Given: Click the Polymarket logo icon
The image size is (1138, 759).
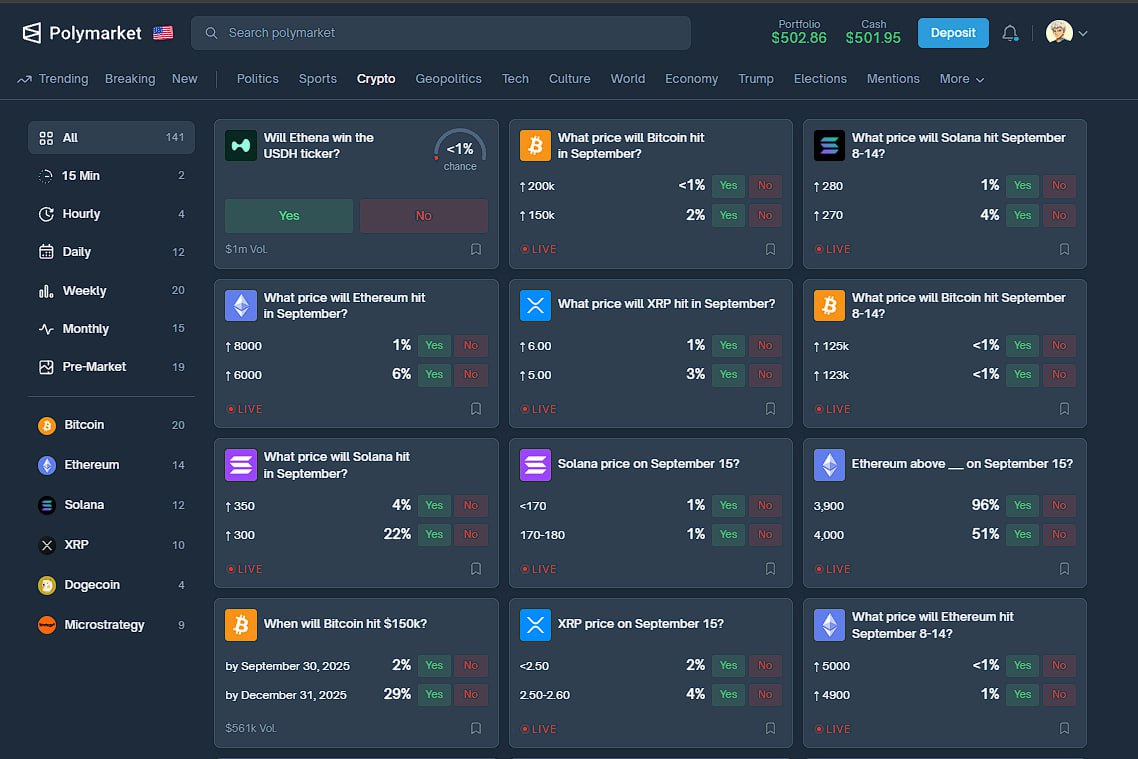Looking at the screenshot, I should pyautogui.click(x=31, y=33).
